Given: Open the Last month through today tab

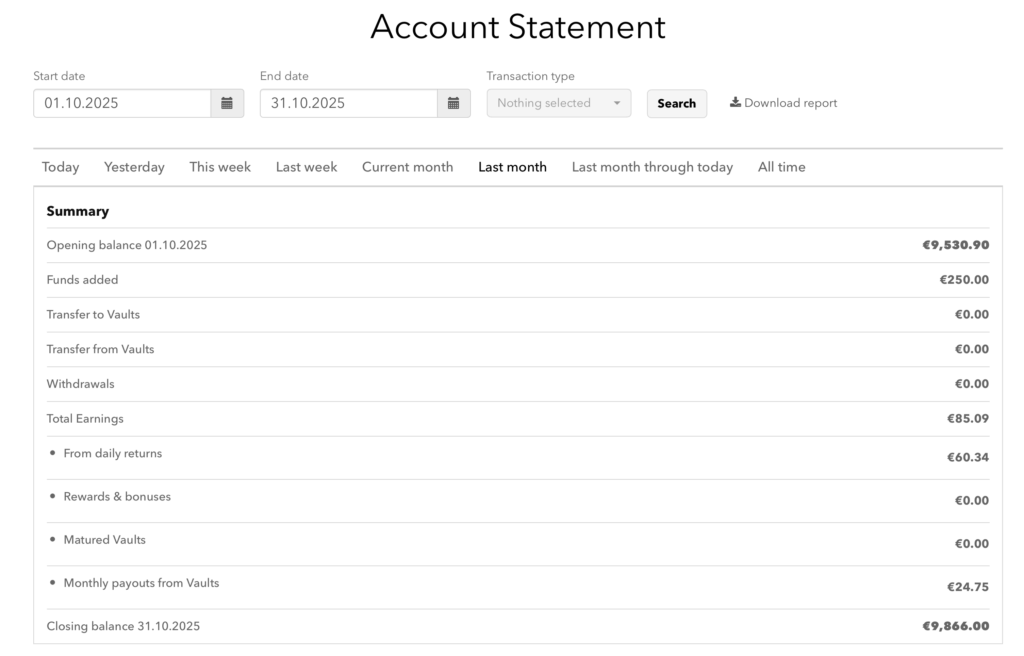Looking at the screenshot, I should point(652,167).
